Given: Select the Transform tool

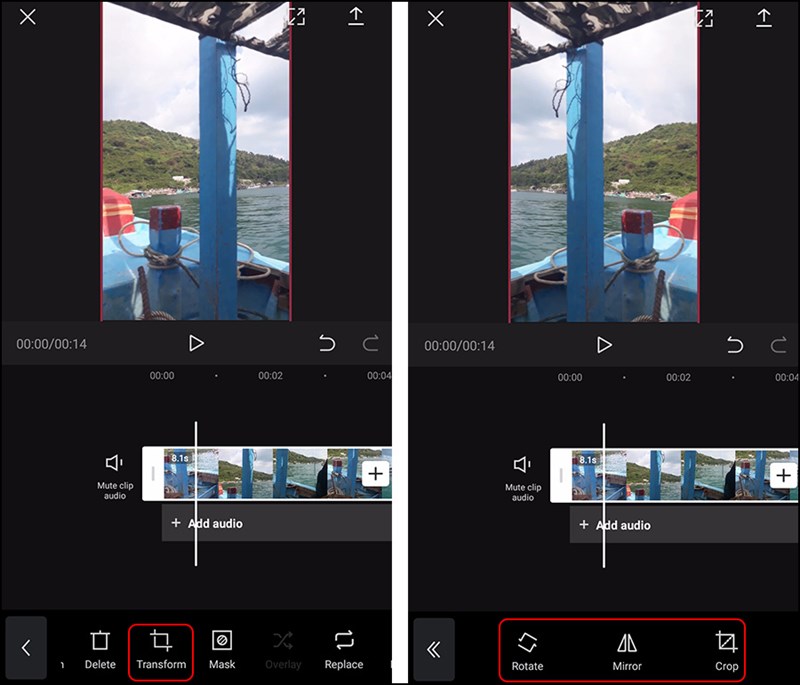Looking at the screenshot, I should [x=160, y=649].
